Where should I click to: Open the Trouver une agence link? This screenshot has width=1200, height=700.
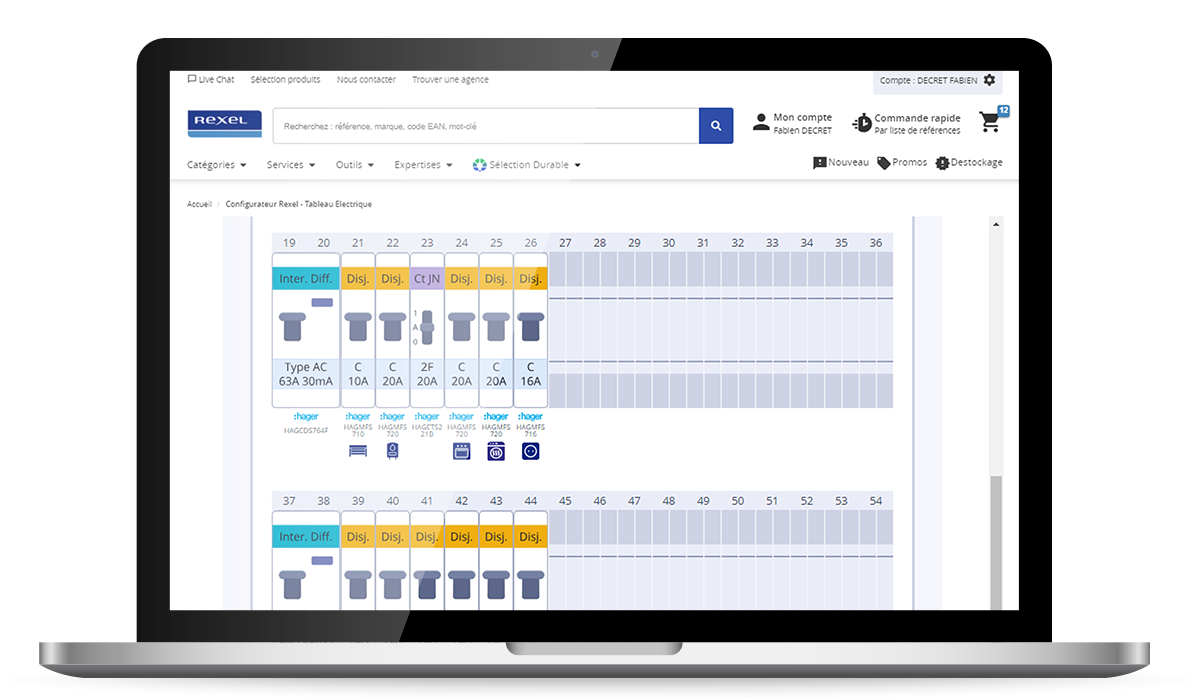[450, 80]
